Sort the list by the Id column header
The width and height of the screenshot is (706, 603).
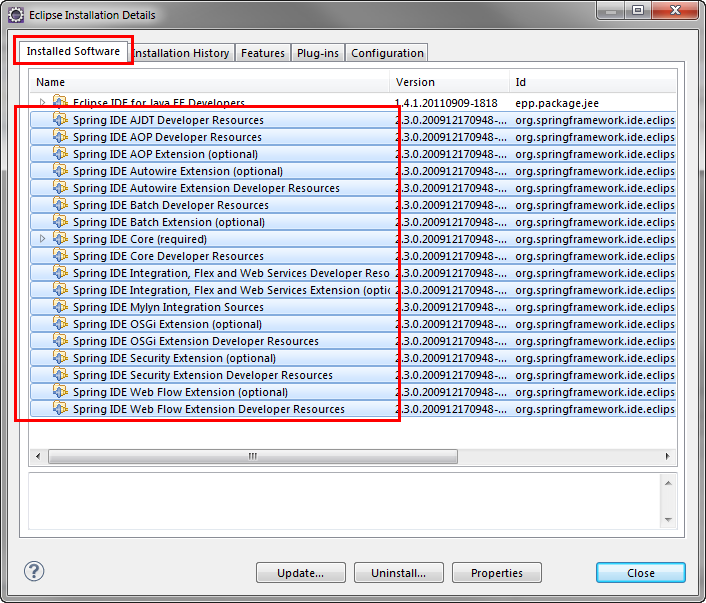click(x=593, y=82)
